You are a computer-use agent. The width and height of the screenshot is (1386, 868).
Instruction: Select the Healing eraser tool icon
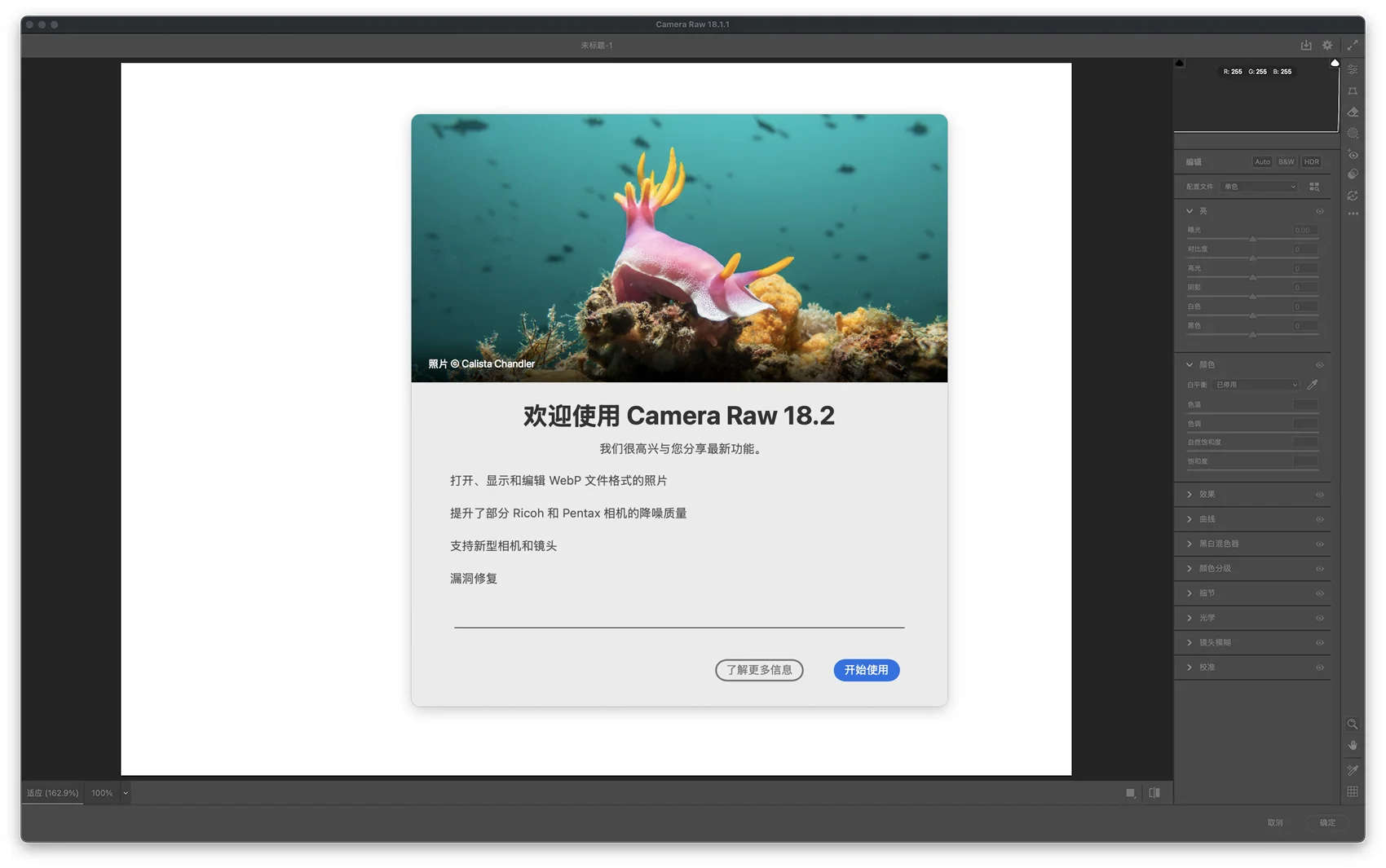pos(1353,112)
